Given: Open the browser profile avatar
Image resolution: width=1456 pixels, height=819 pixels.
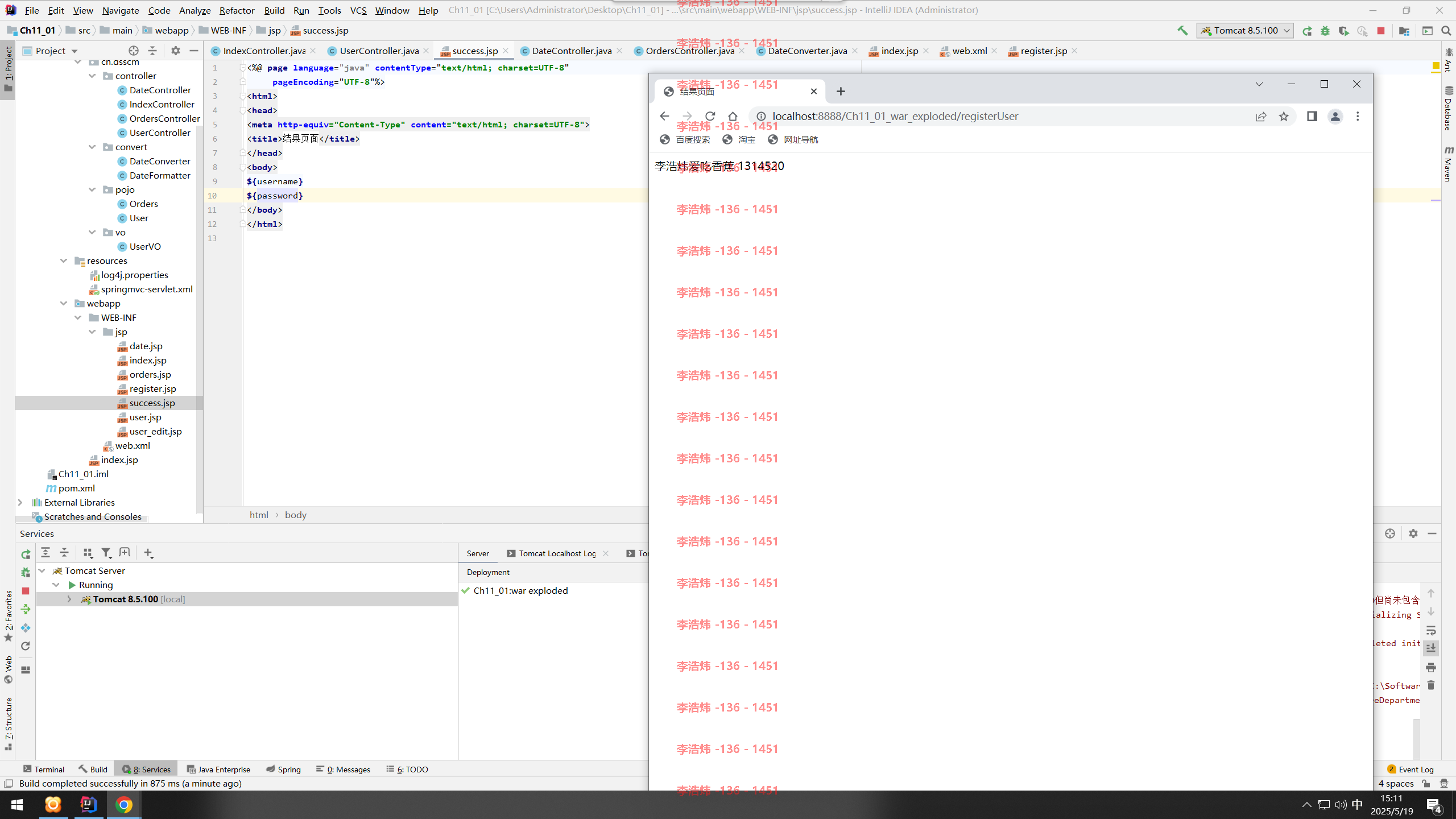Looking at the screenshot, I should (x=1335, y=116).
